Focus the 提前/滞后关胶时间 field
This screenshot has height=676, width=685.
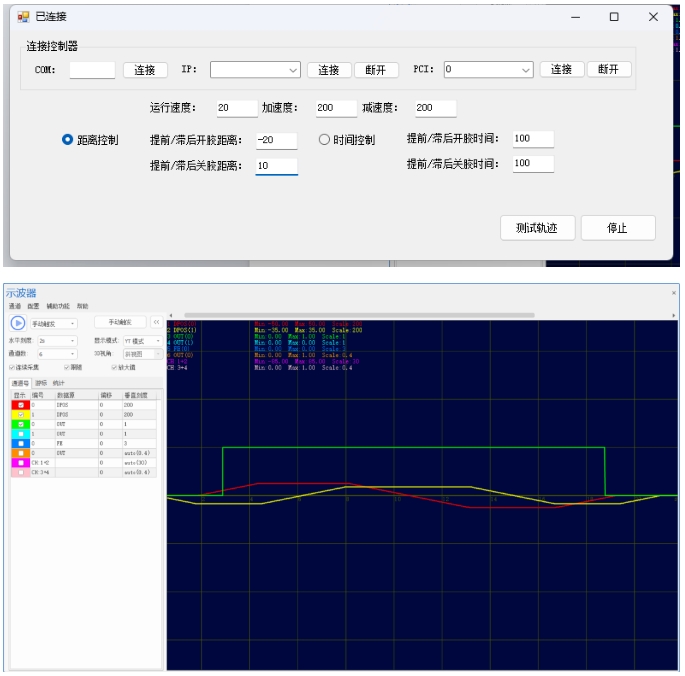click(533, 163)
